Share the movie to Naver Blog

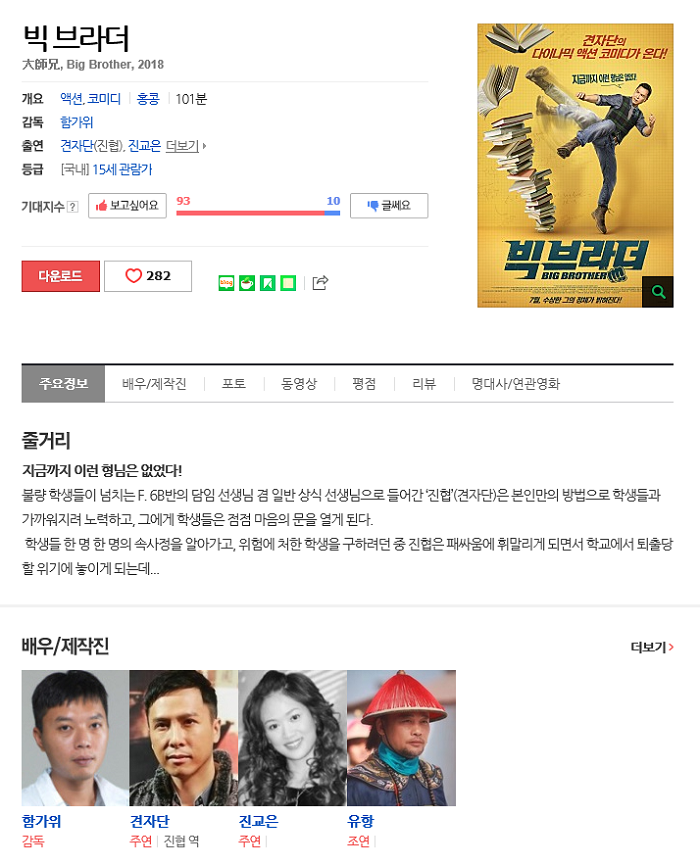[x=226, y=283]
